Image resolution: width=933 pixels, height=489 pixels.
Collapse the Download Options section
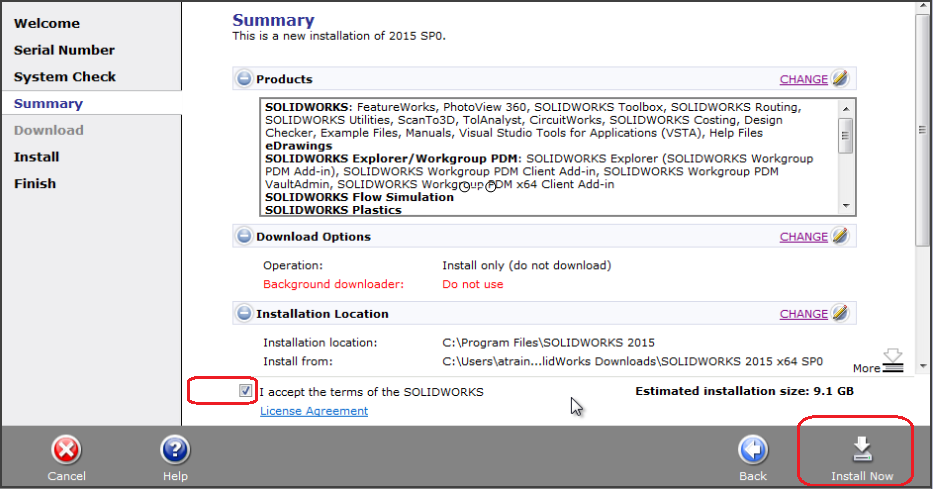244,236
